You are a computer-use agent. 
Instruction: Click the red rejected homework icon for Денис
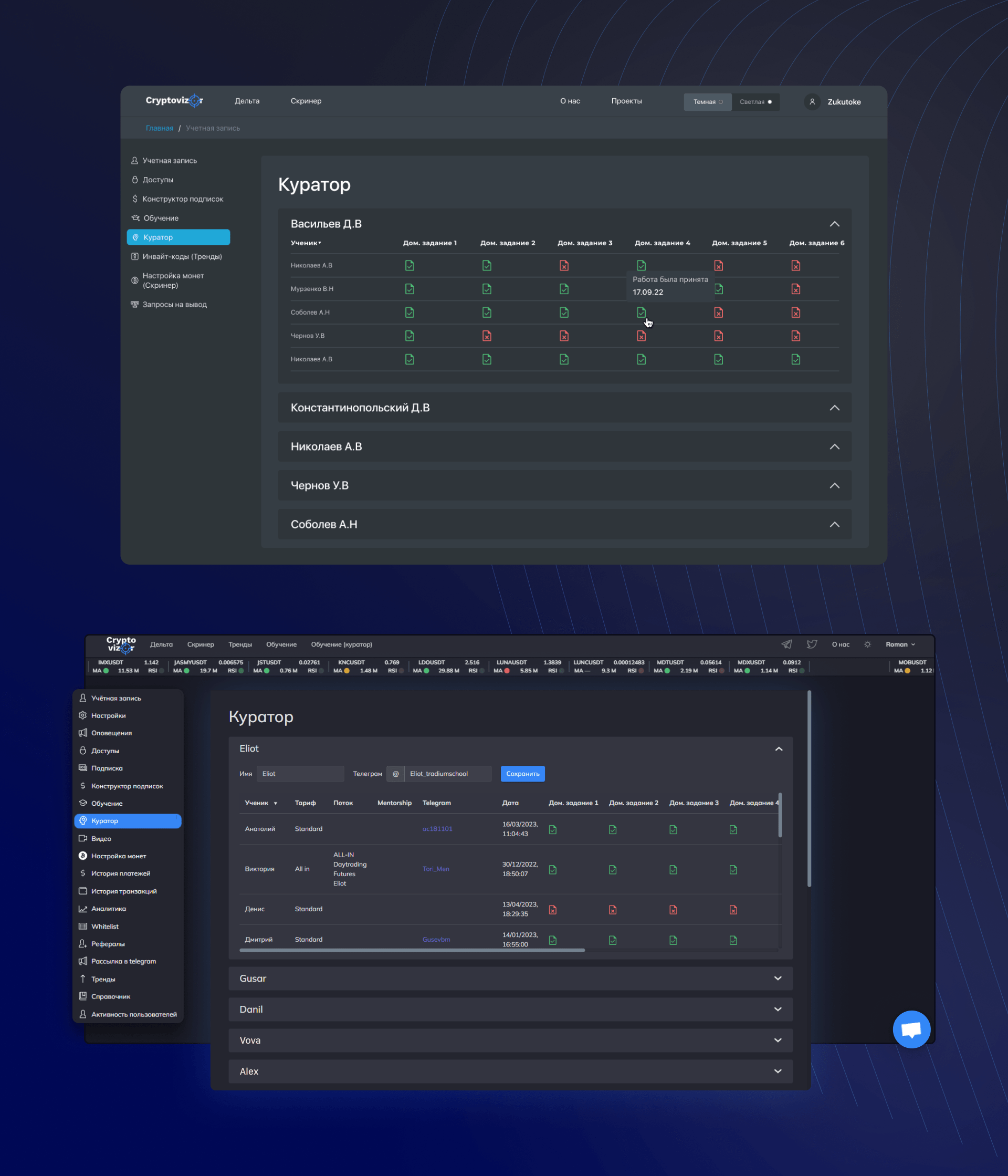coord(552,909)
